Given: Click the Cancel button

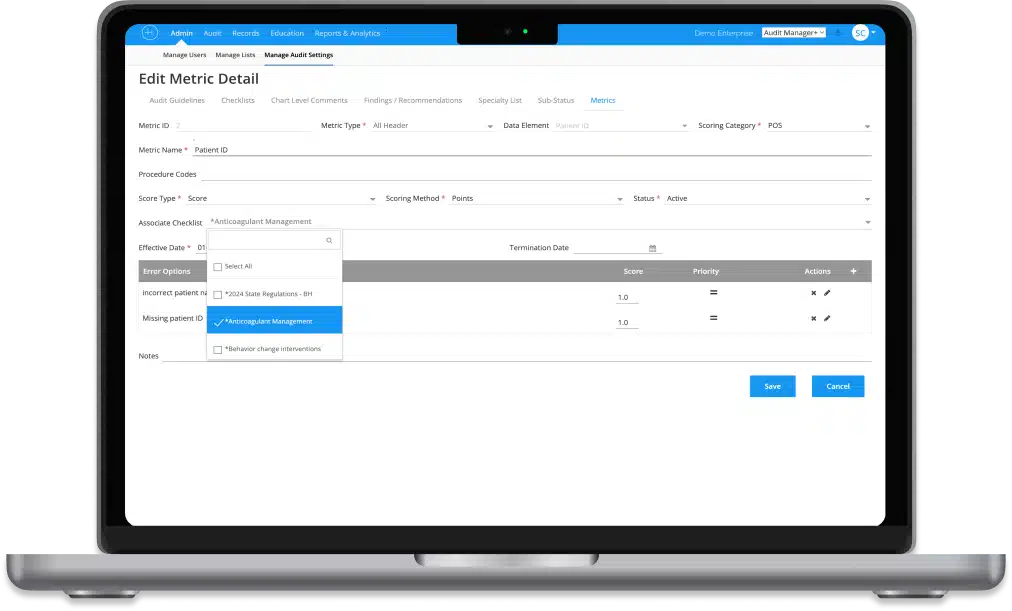Looking at the screenshot, I should click(x=838, y=386).
